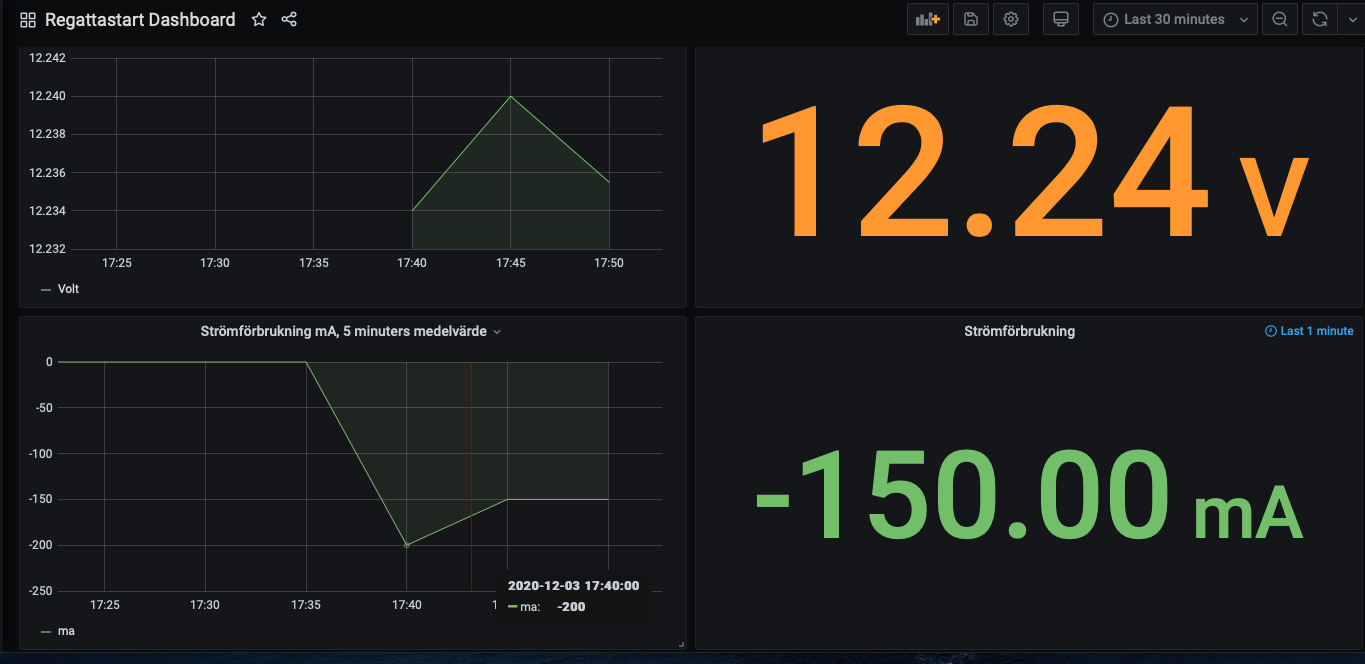Open the dashboards grid icon
The height and width of the screenshot is (664, 1365).
click(x=27, y=19)
